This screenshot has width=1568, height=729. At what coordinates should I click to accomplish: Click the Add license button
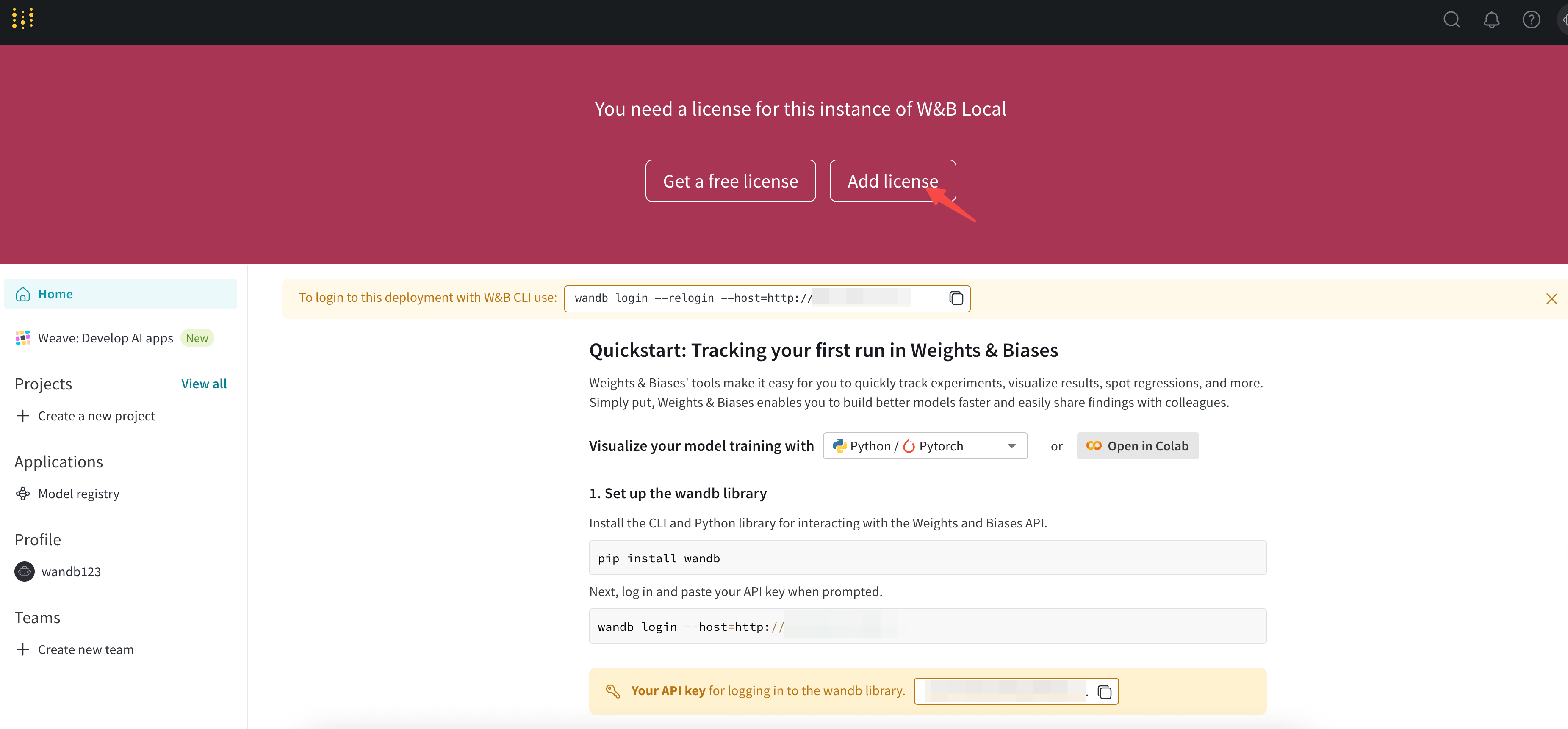(x=892, y=181)
